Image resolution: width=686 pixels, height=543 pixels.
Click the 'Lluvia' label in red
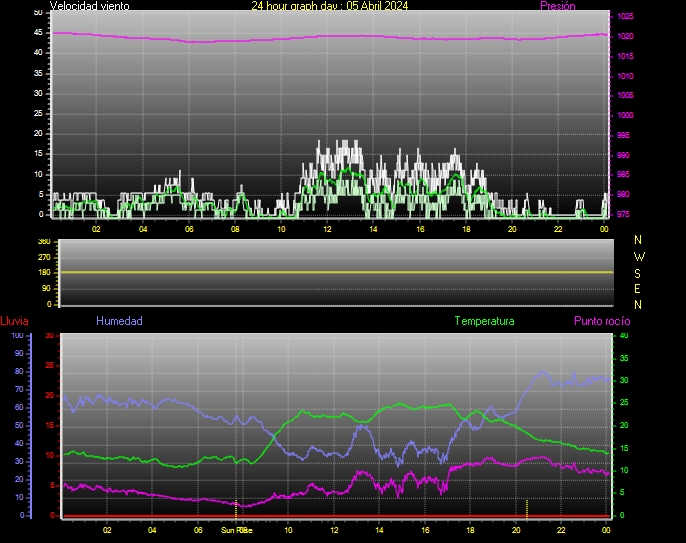tap(14, 321)
